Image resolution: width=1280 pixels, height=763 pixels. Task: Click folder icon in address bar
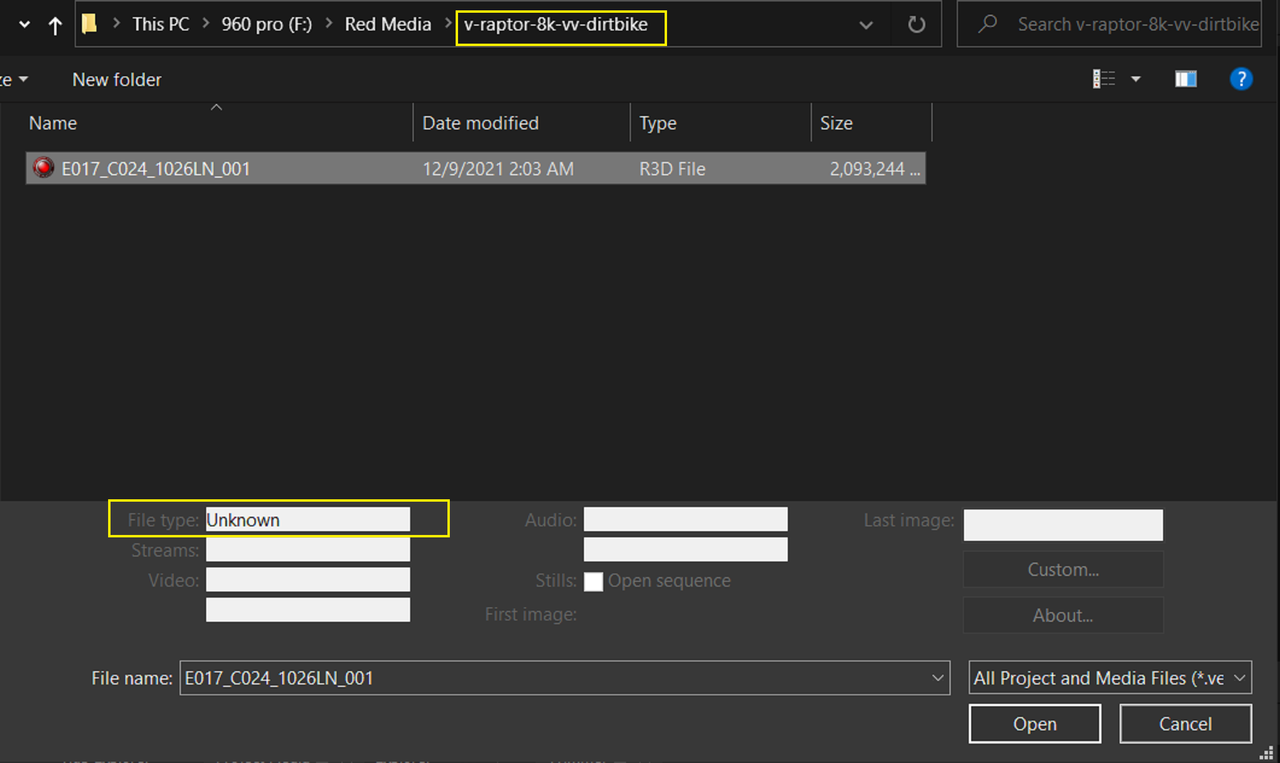point(90,24)
